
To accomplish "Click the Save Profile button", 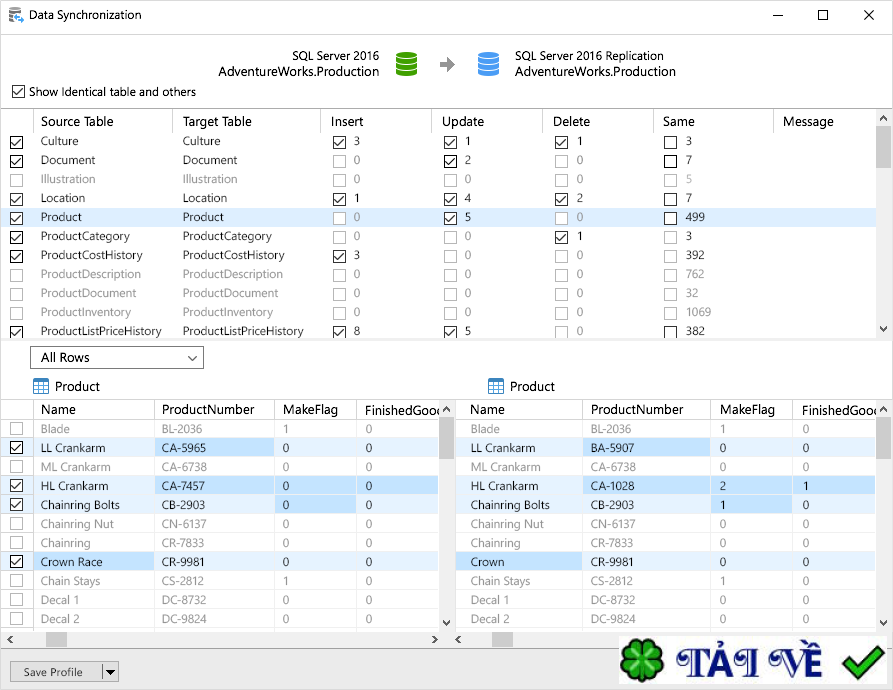I will pos(56,672).
